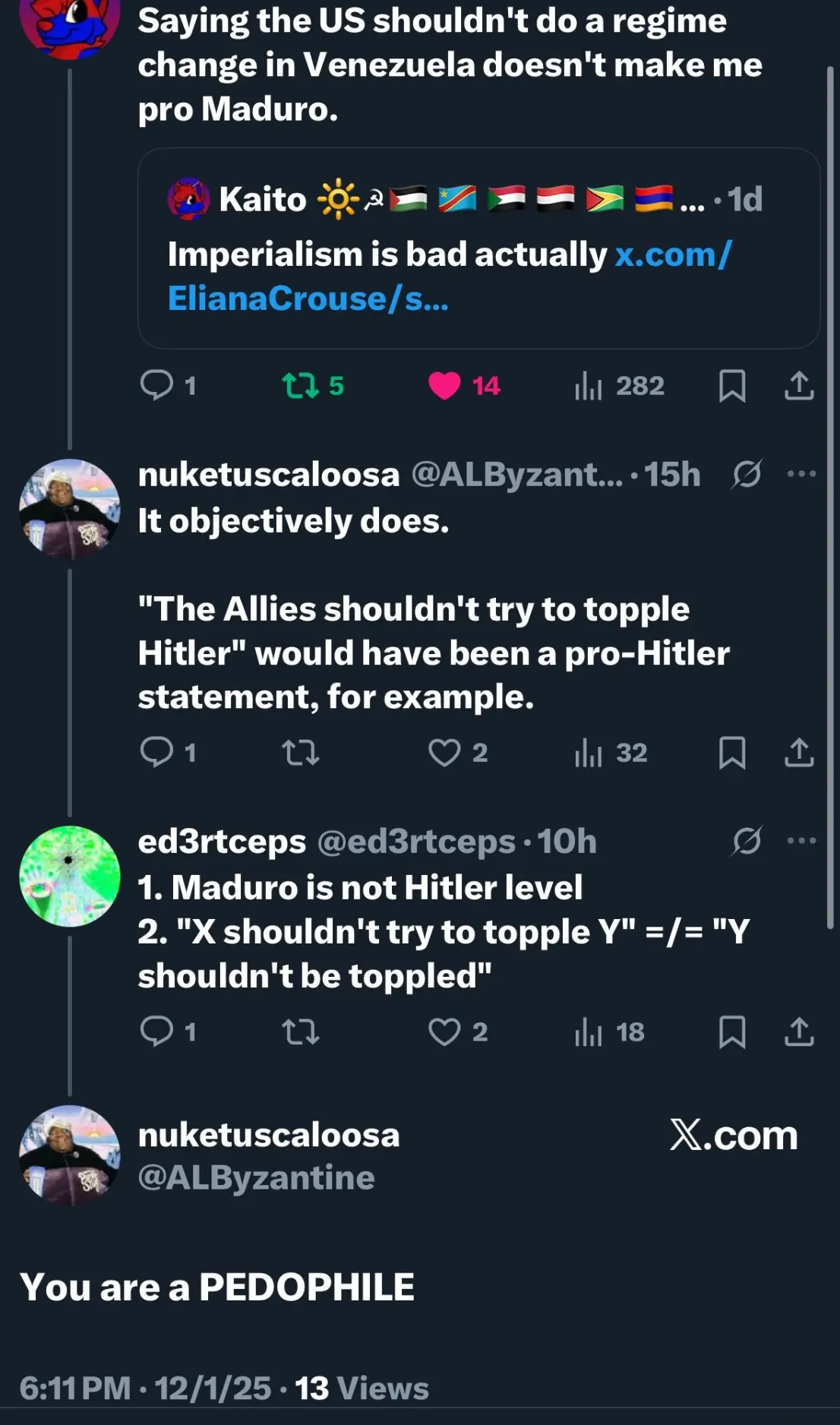Screen dimensions: 840x1425
Task: Reply to the Venezuela regime change post
Action: 157,385
